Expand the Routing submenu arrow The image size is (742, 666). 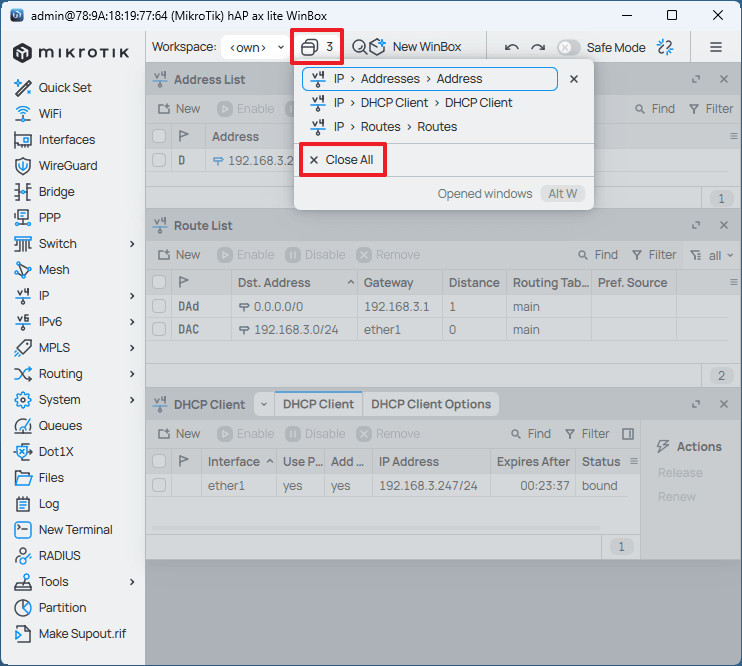[132, 374]
